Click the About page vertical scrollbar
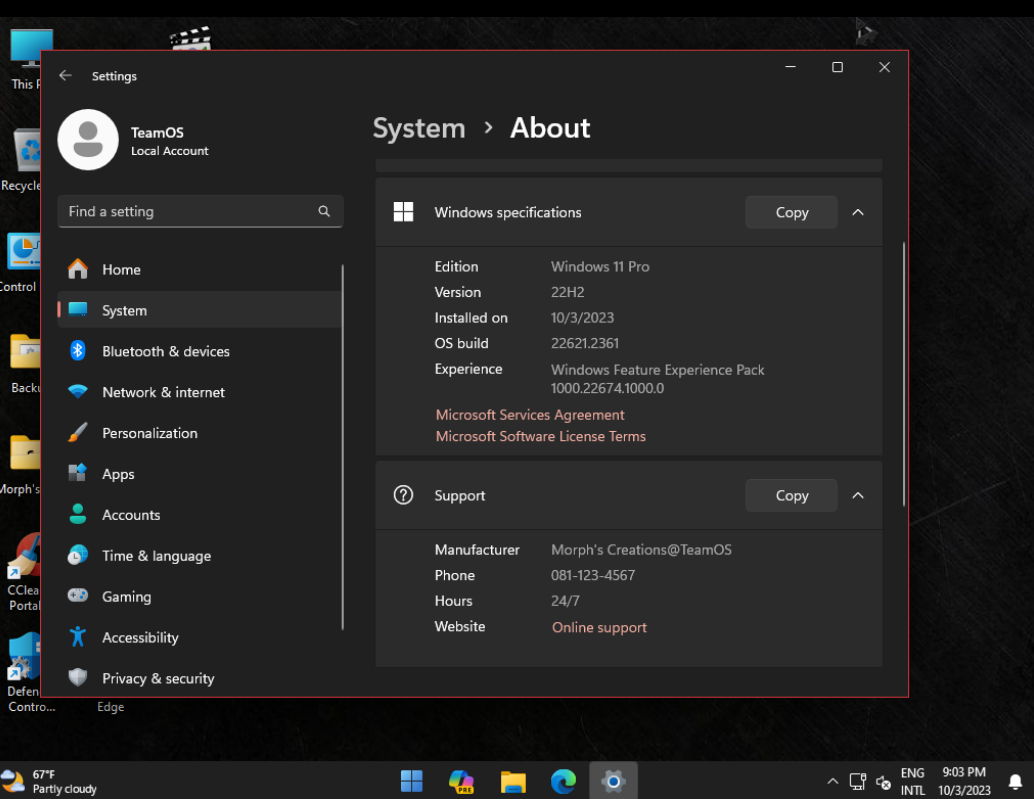This screenshot has height=799, width=1034. (x=903, y=374)
